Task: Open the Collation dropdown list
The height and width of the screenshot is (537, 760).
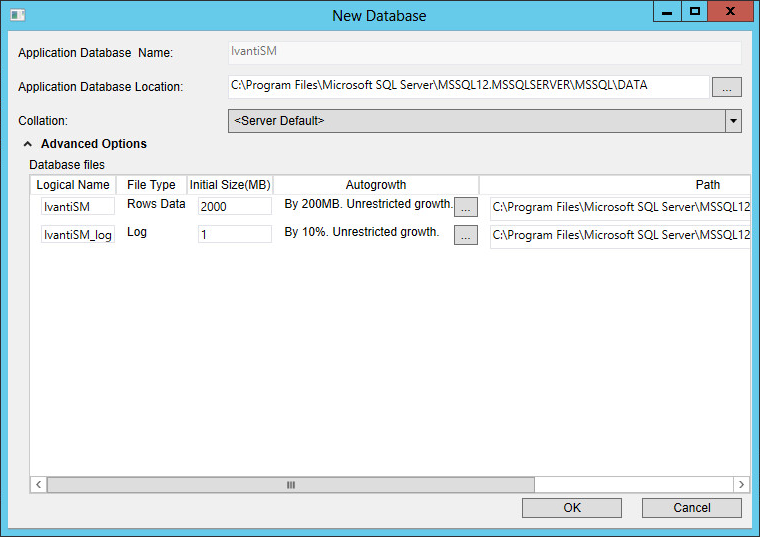Action: [x=733, y=121]
